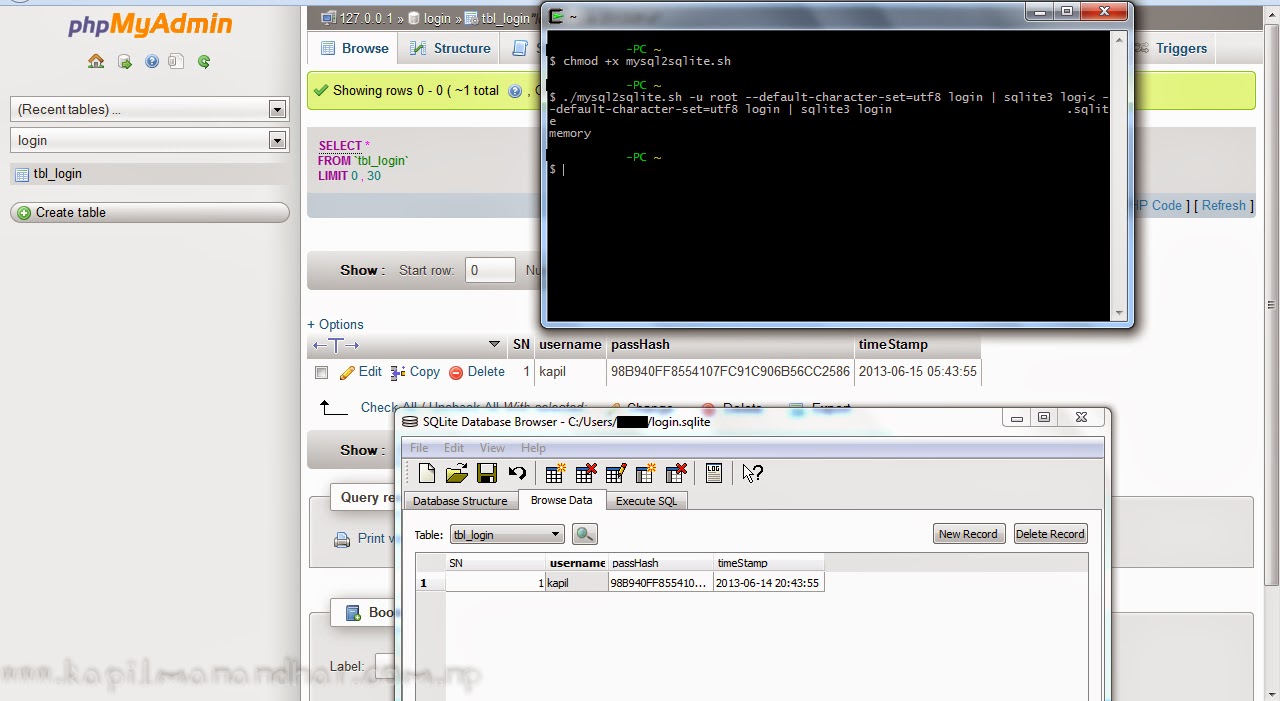
Task: Click the New Record button
Action: click(x=968, y=534)
